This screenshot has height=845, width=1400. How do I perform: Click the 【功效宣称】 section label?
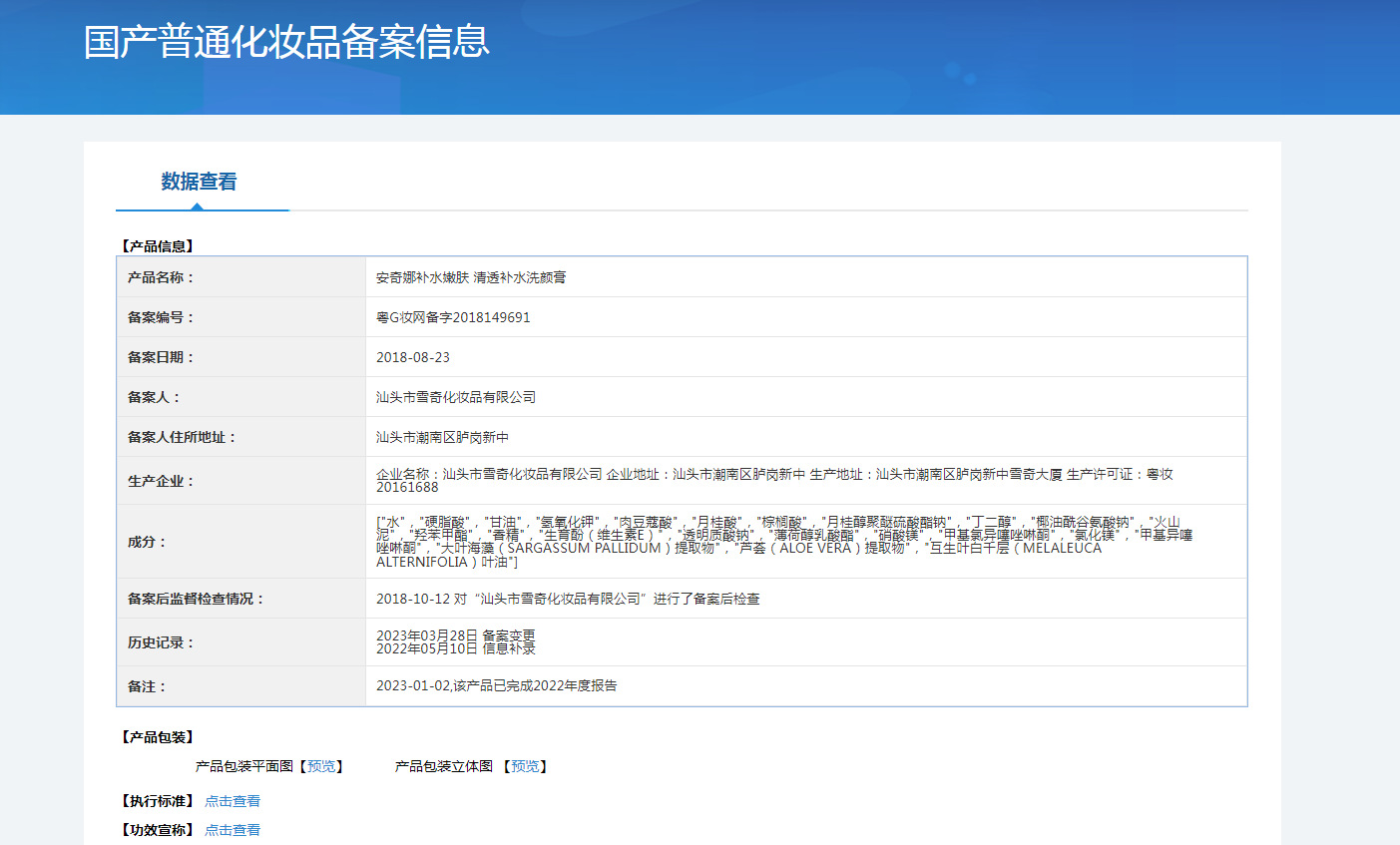click(x=158, y=830)
